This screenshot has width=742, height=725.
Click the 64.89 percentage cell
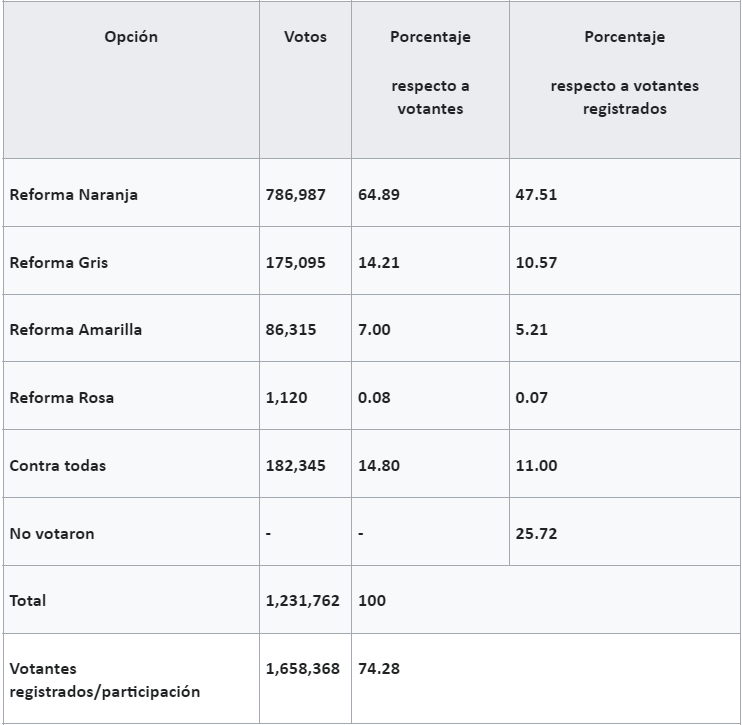tap(379, 194)
